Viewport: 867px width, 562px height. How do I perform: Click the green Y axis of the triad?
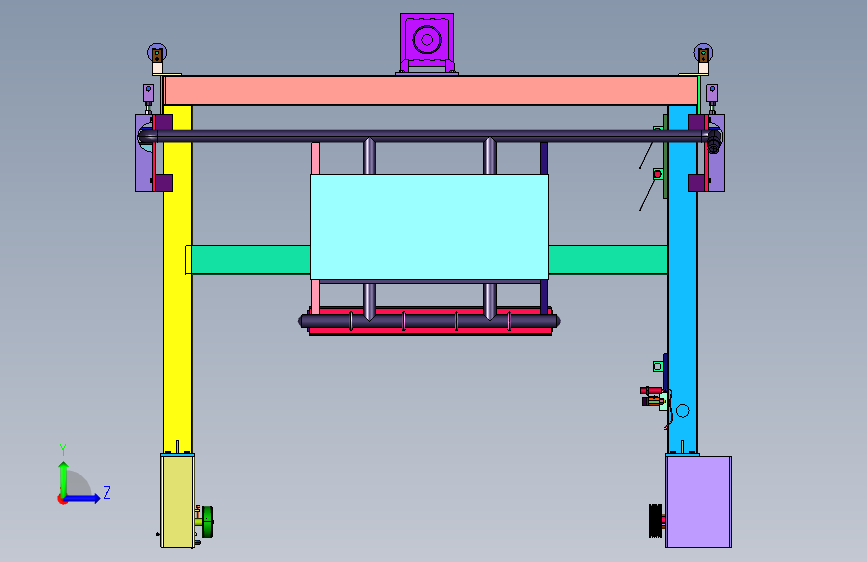64,479
